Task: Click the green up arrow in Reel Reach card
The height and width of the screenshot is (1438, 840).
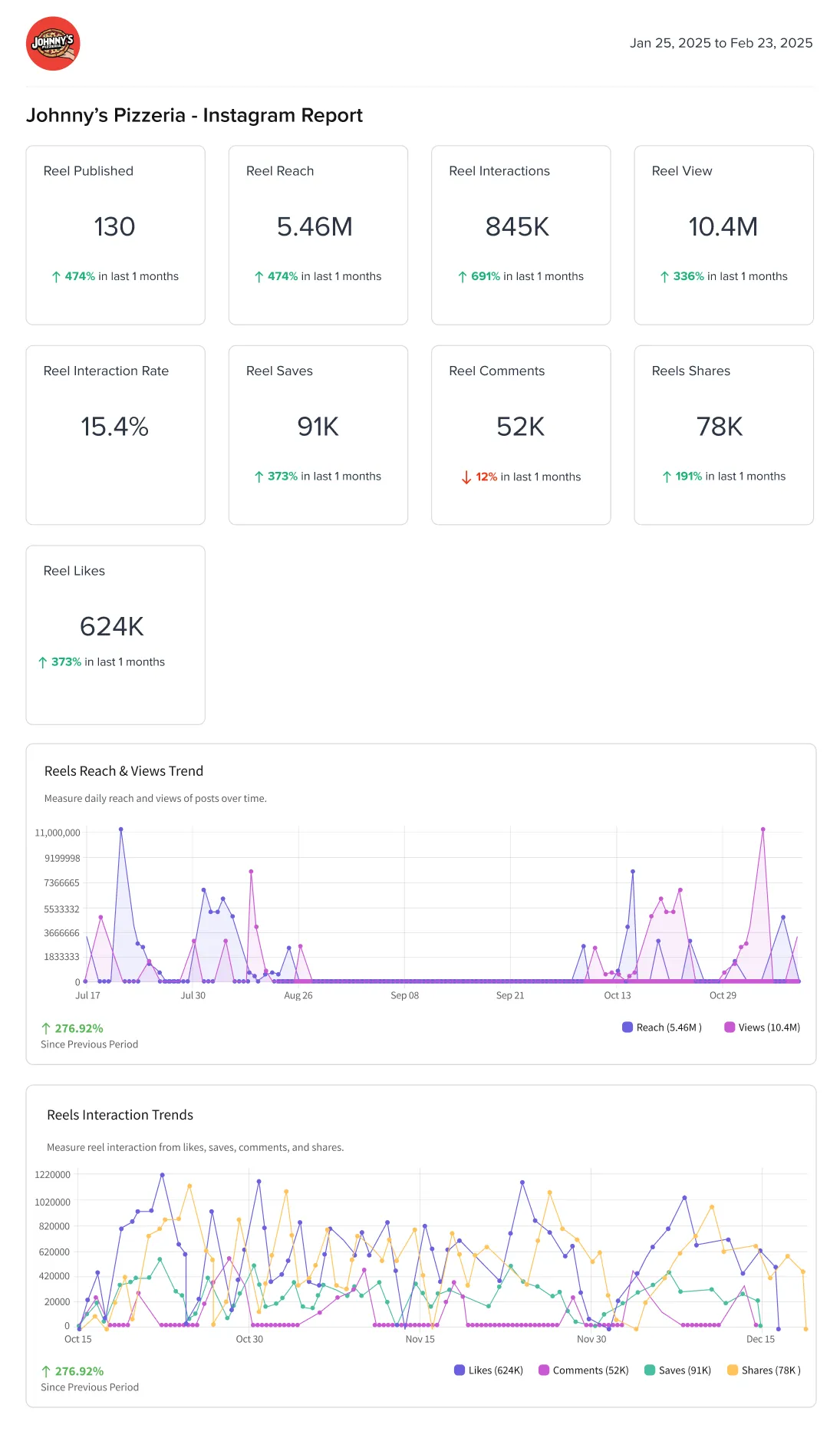Action: pos(259,277)
